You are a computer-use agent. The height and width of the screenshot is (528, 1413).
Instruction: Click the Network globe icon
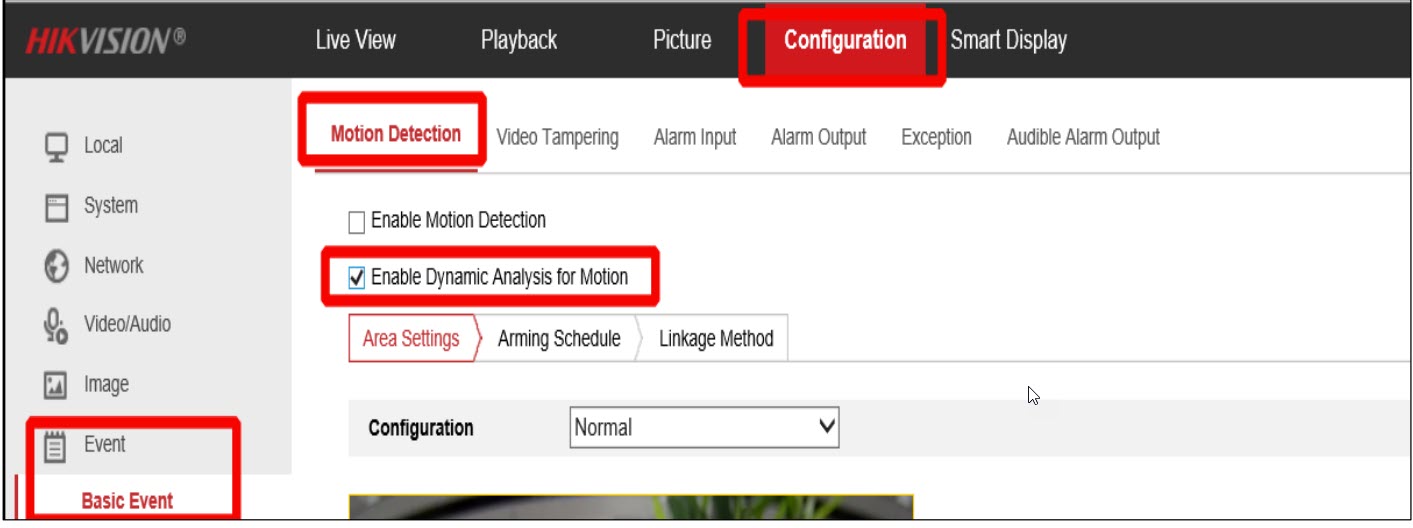(x=56, y=267)
